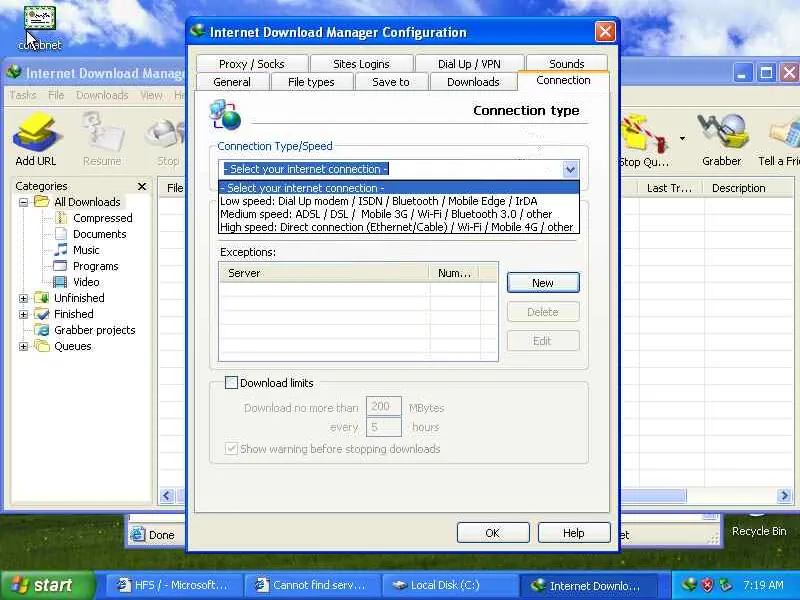This screenshot has height=600, width=800.
Task: Switch to the Sounds tab
Action: (566, 63)
